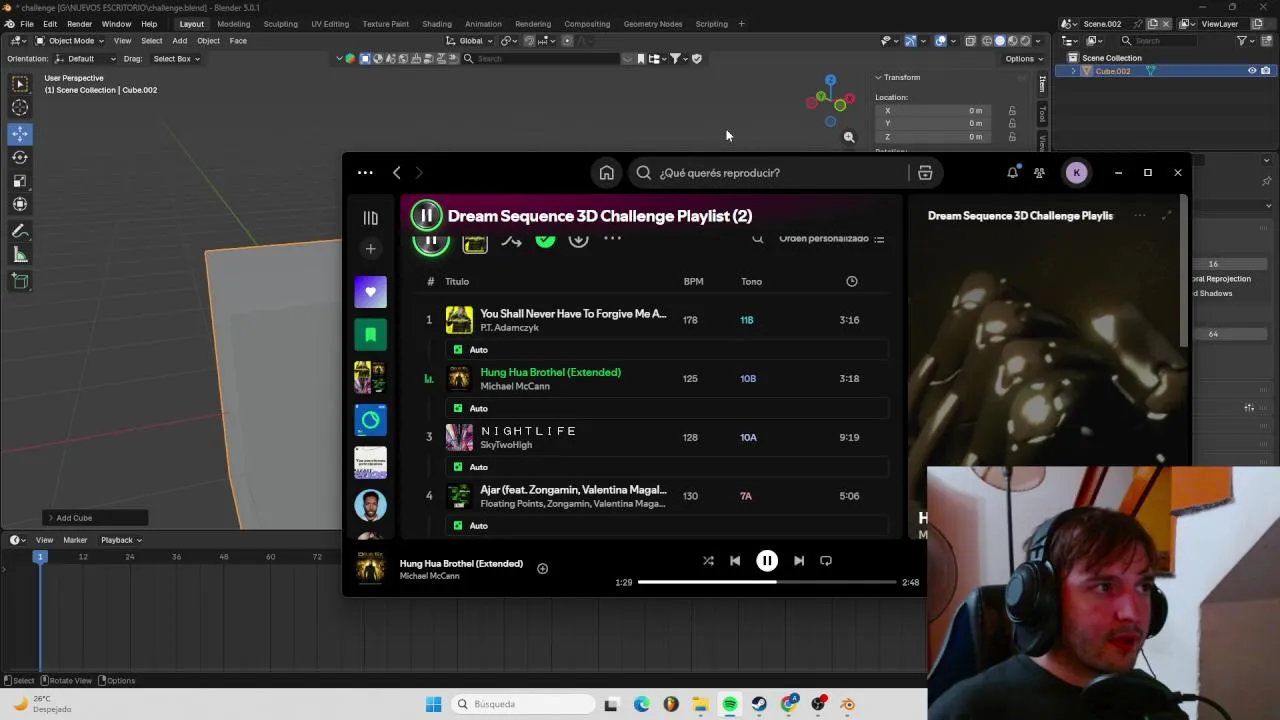Open Spotify home icon
The height and width of the screenshot is (720, 1280).
click(x=606, y=173)
